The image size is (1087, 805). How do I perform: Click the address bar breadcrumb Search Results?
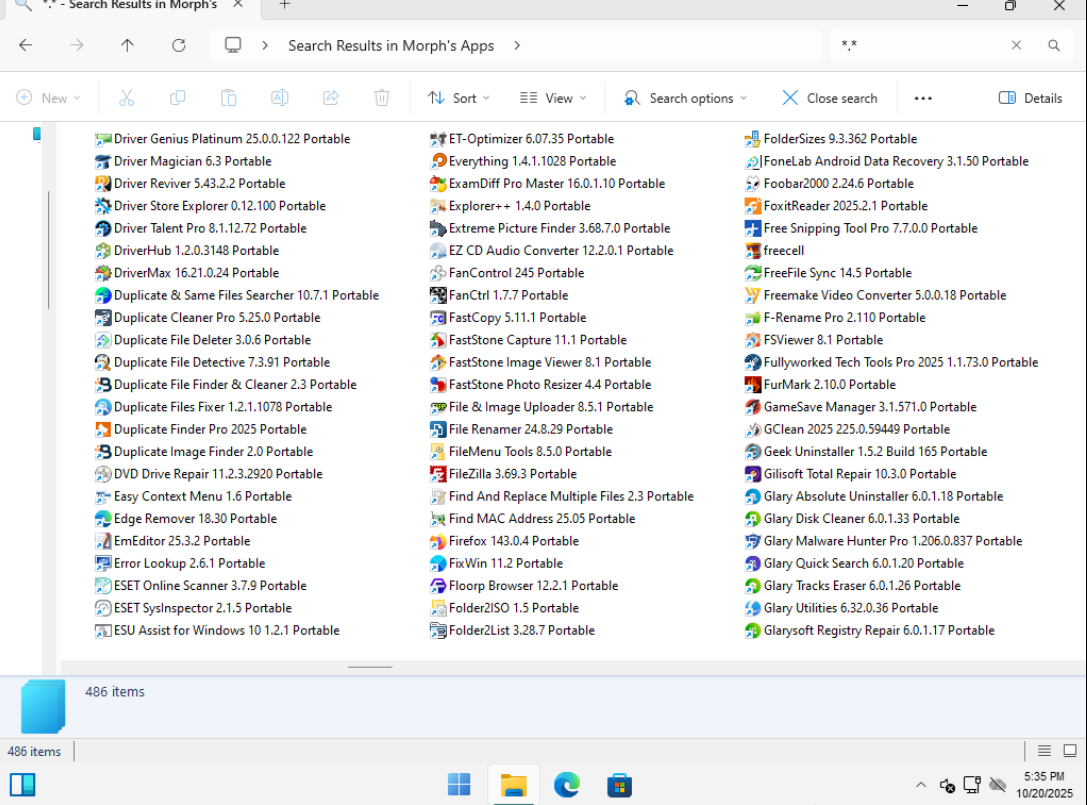pos(391,45)
